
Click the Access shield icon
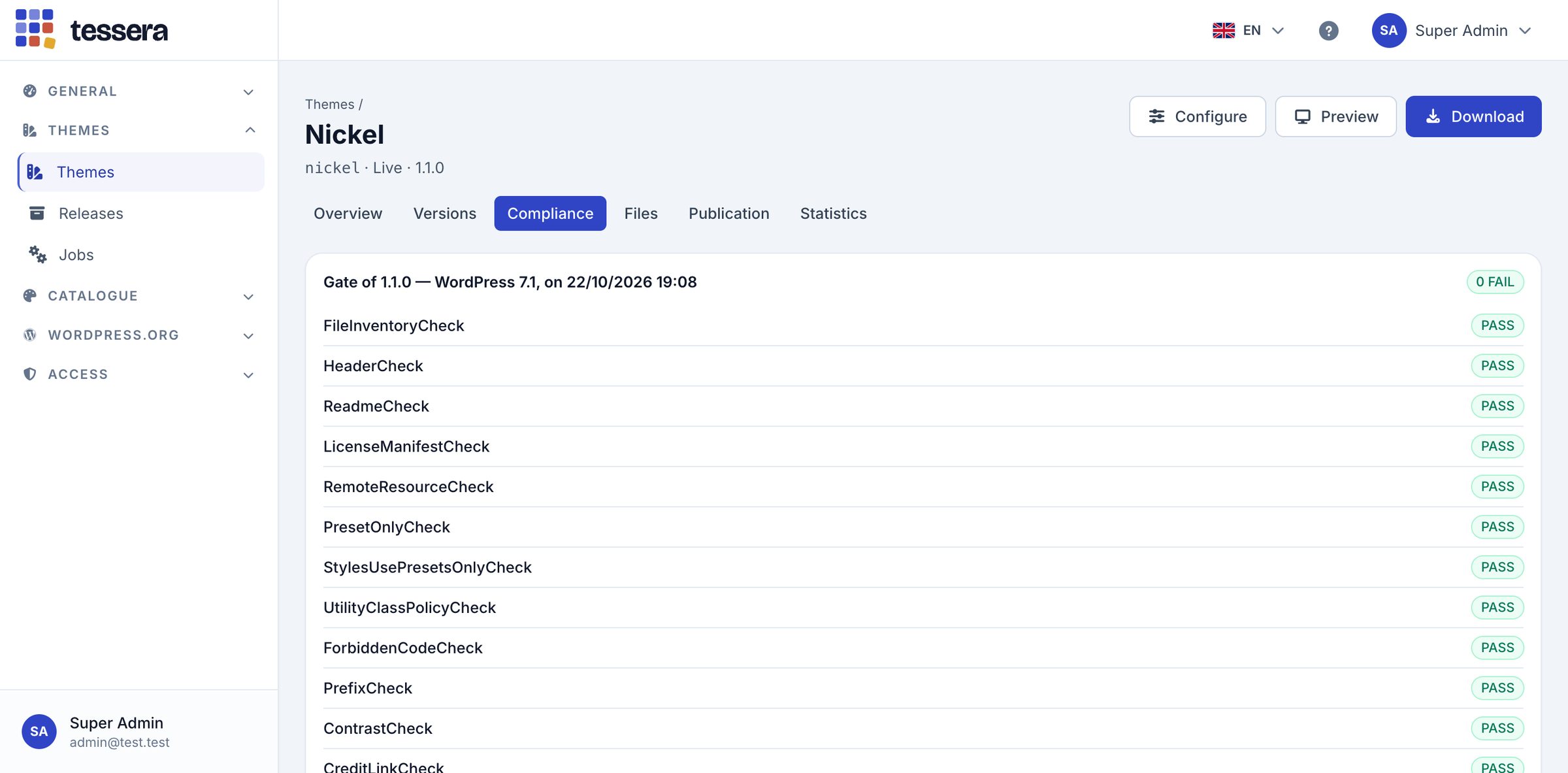pos(29,374)
